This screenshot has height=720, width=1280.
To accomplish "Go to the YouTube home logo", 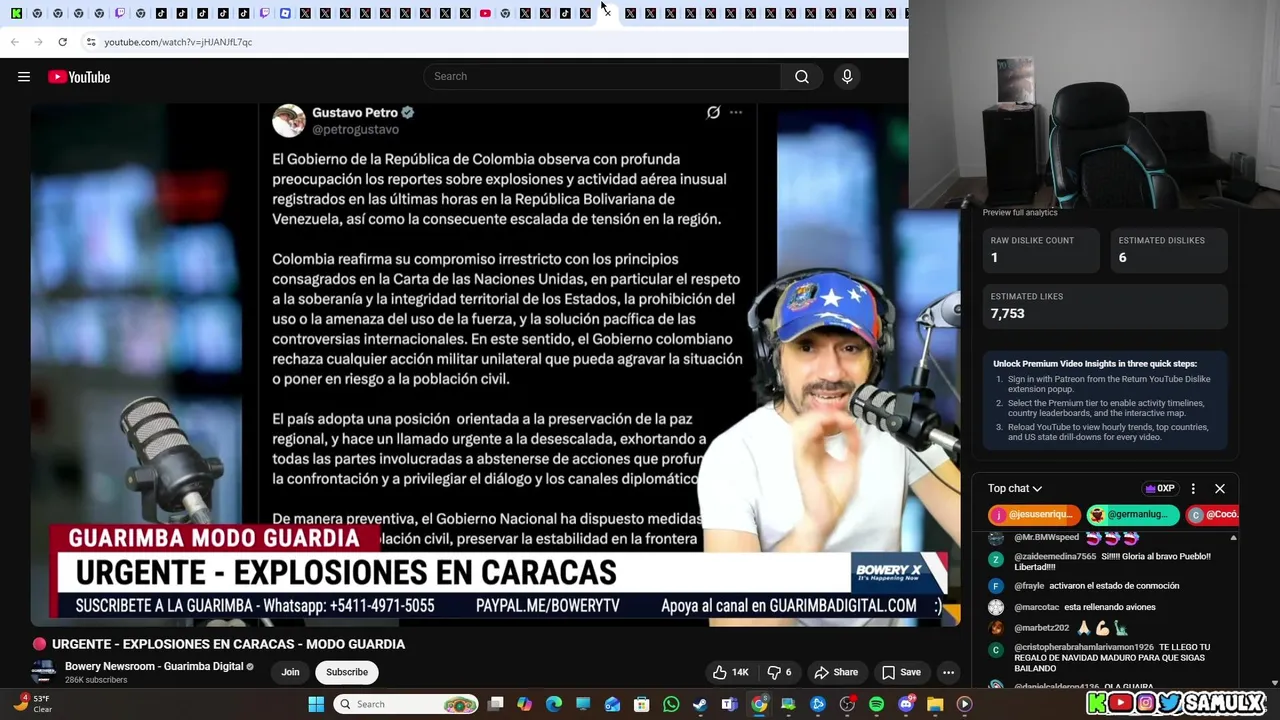I will coord(79,77).
